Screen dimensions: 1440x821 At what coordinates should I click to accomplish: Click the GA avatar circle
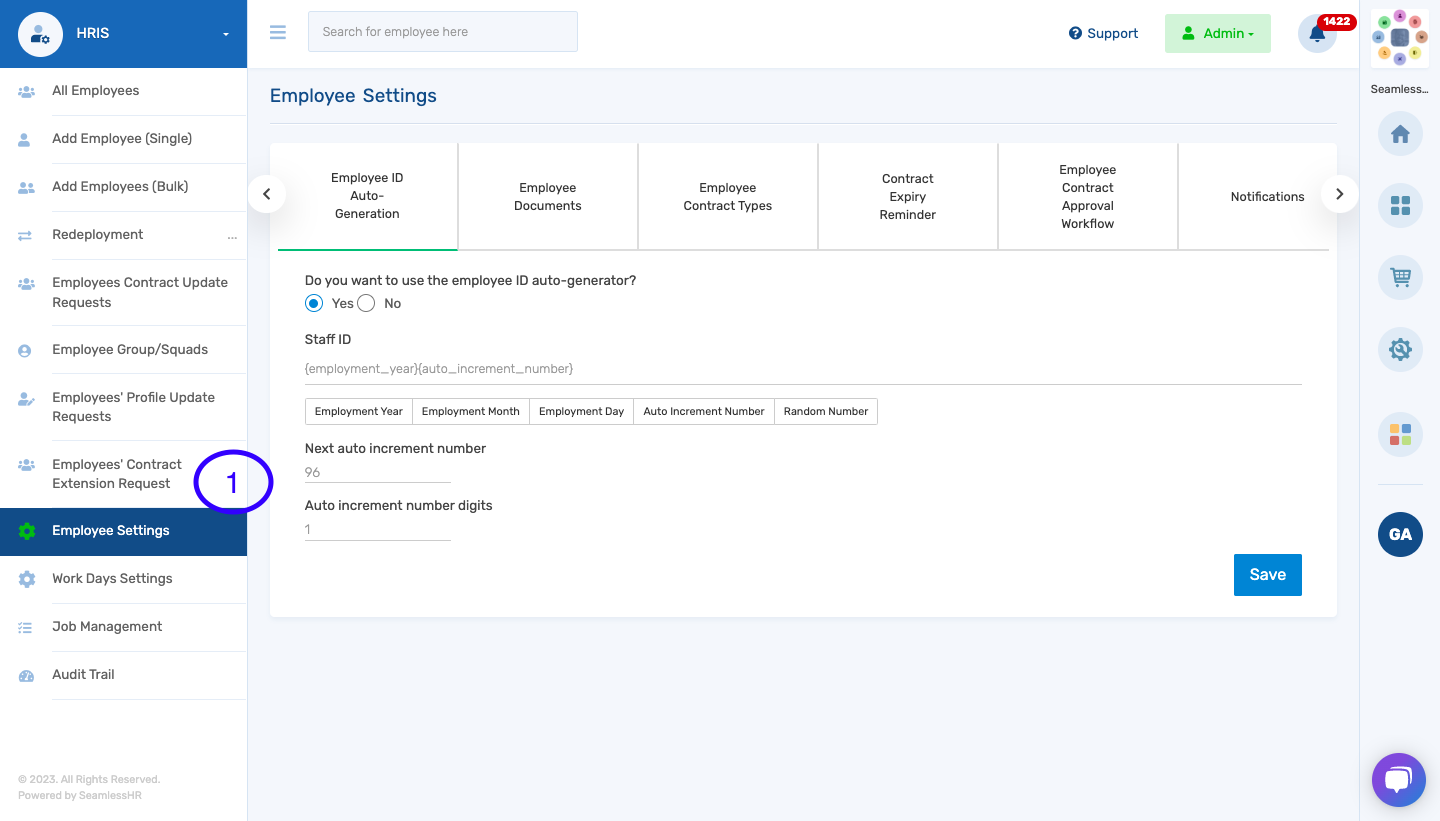[1399, 534]
